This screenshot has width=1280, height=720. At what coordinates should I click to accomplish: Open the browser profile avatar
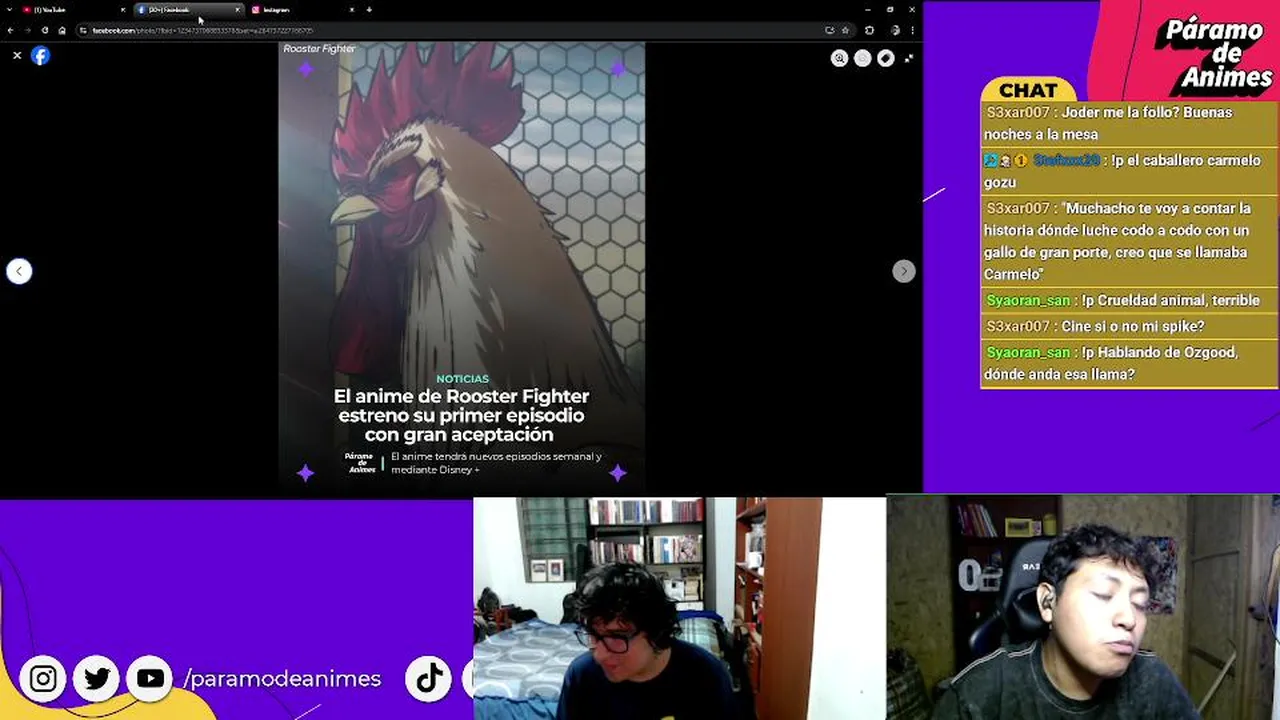tap(895, 30)
